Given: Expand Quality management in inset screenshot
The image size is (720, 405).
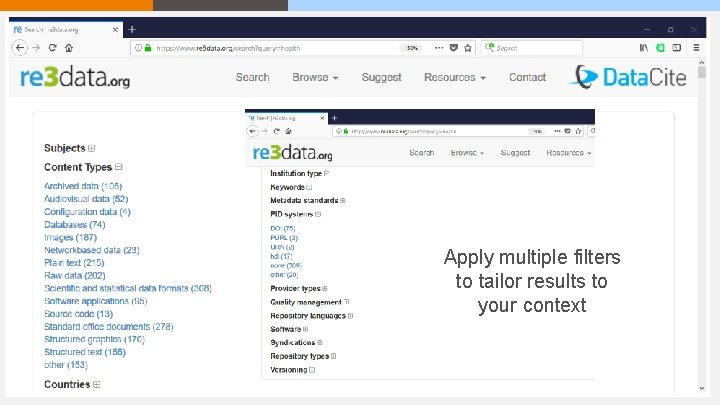Looking at the screenshot, I should click(347, 302).
